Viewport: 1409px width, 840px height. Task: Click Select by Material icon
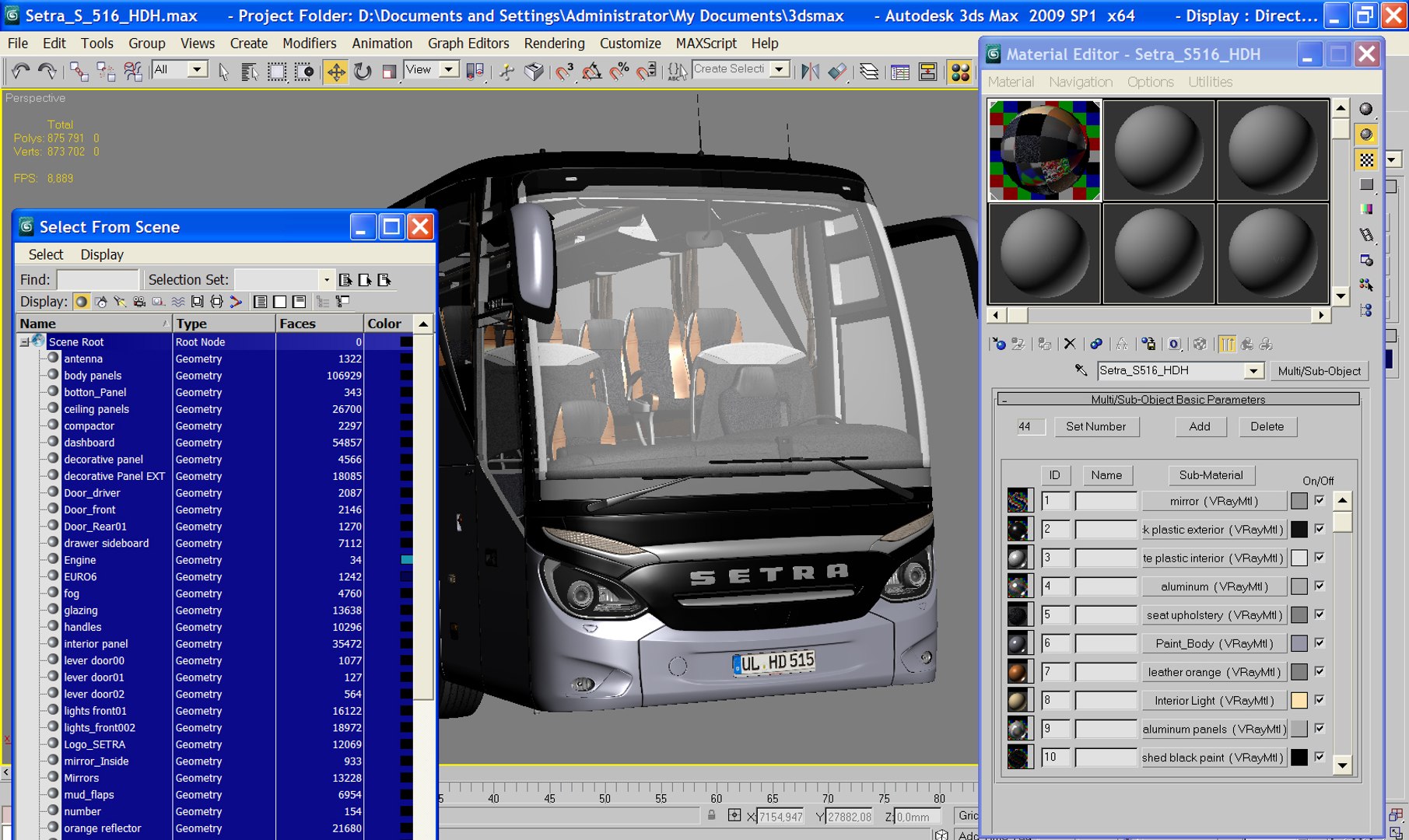point(1366,285)
